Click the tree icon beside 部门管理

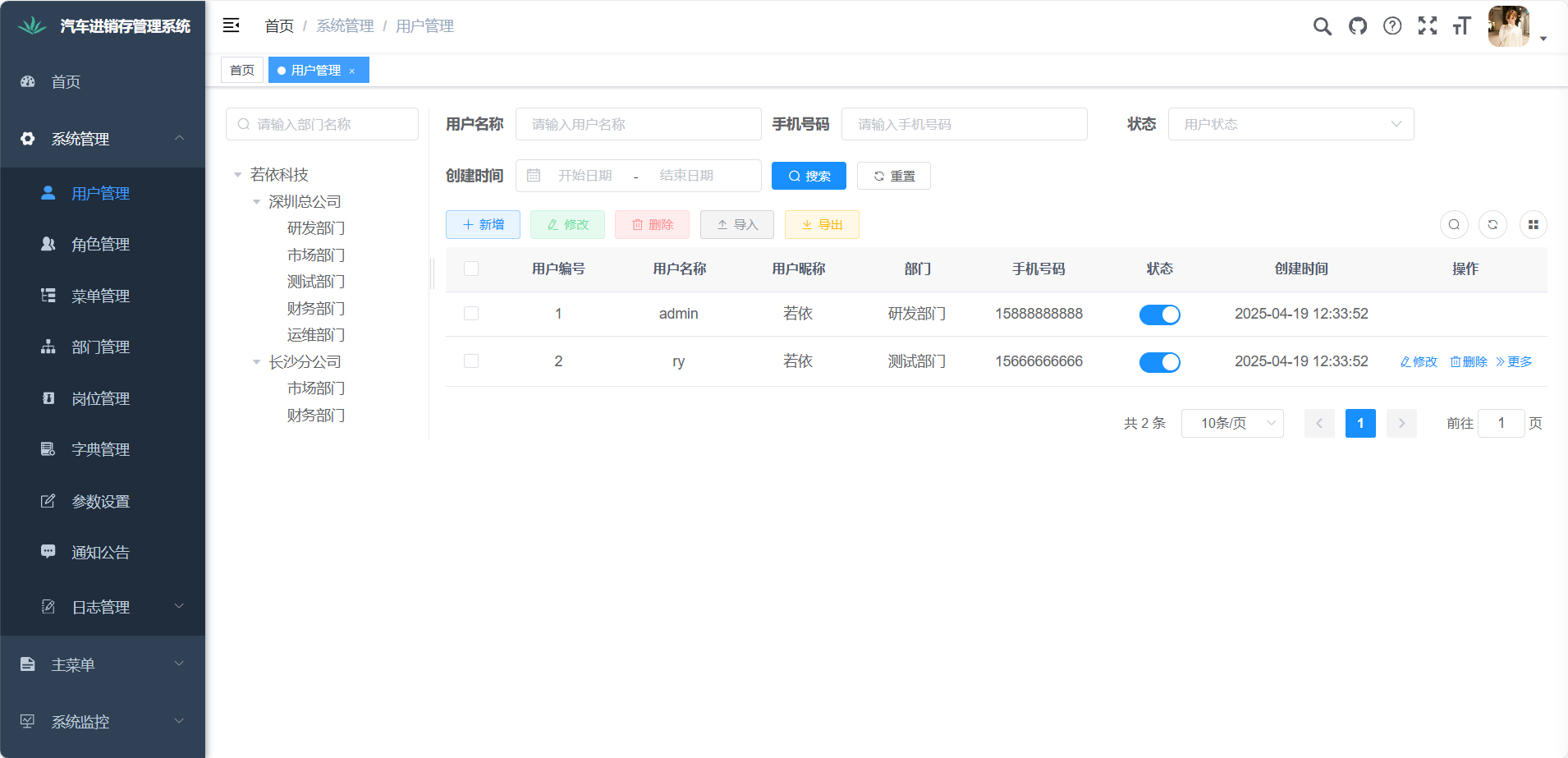pyautogui.click(x=48, y=347)
